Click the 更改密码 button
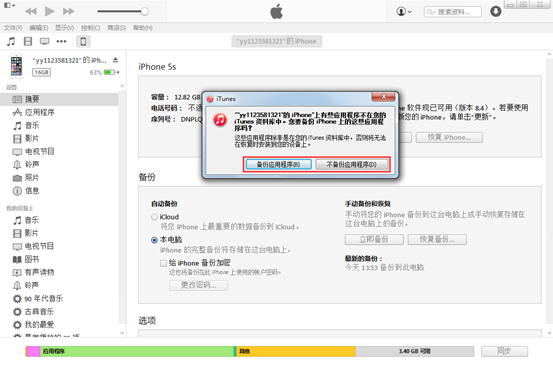 (x=199, y=285)
